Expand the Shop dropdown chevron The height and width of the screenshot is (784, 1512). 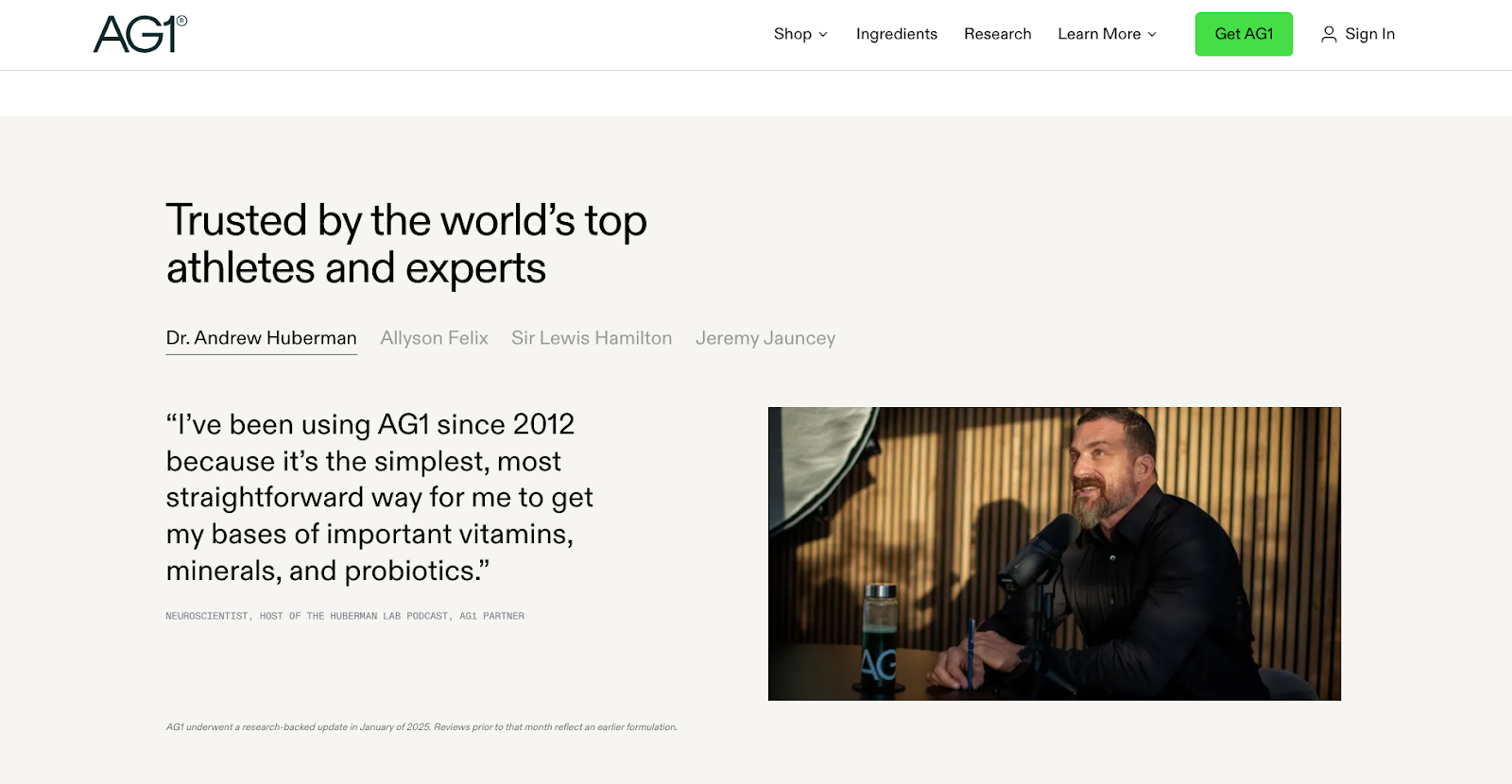click(823, 34)
